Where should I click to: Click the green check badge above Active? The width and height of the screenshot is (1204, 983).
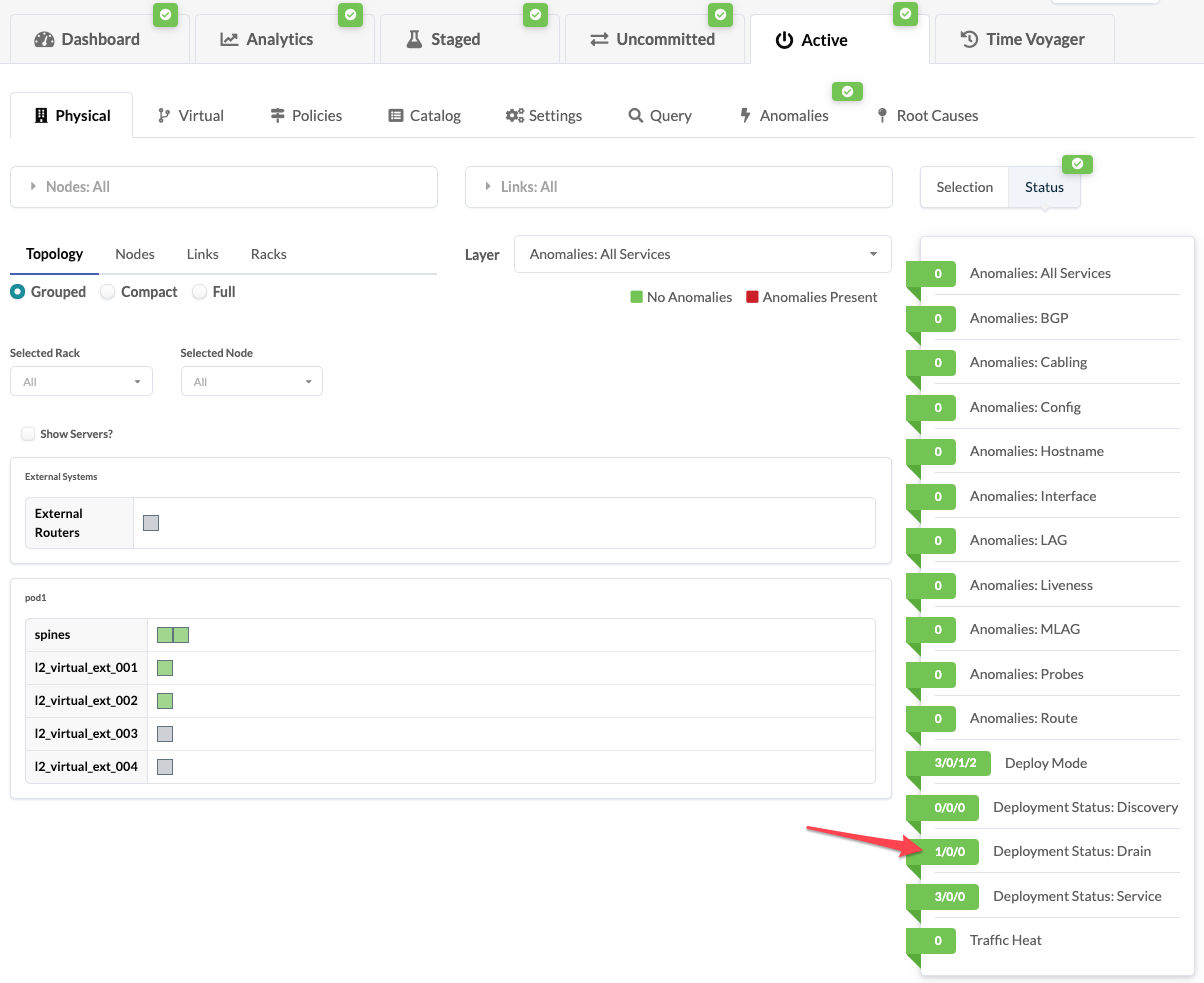[905, 14]
